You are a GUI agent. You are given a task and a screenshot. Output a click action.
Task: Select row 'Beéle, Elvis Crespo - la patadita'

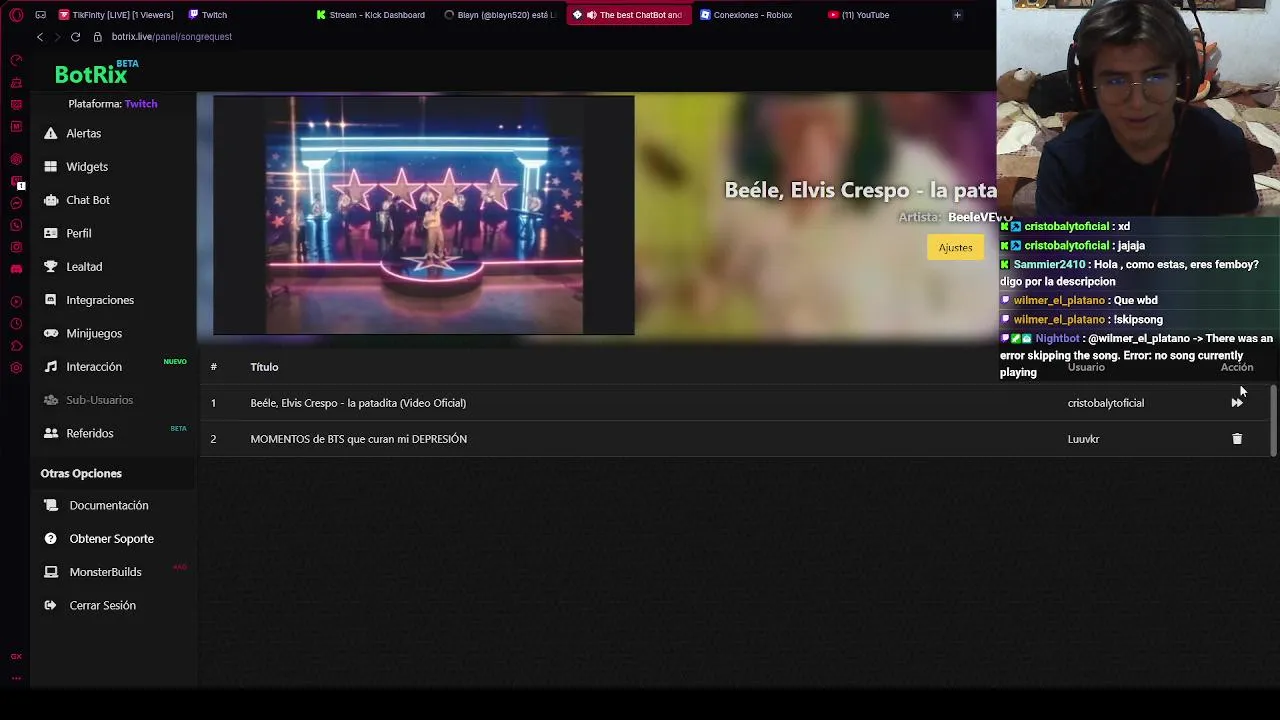click(x=735, y=403)
